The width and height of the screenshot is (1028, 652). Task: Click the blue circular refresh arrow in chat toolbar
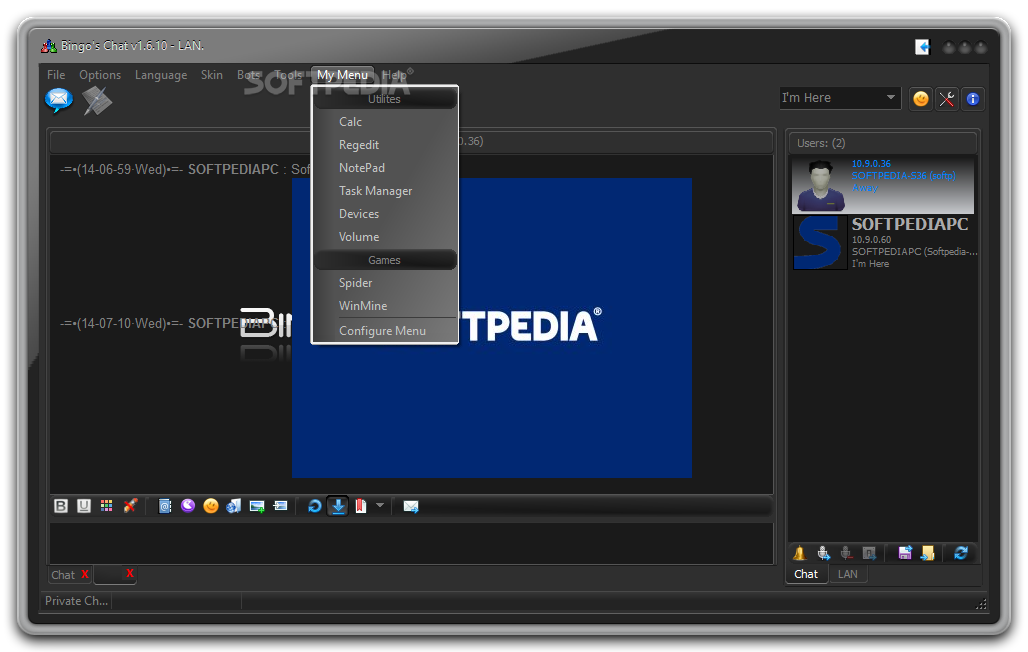click(x=315, y=506)
